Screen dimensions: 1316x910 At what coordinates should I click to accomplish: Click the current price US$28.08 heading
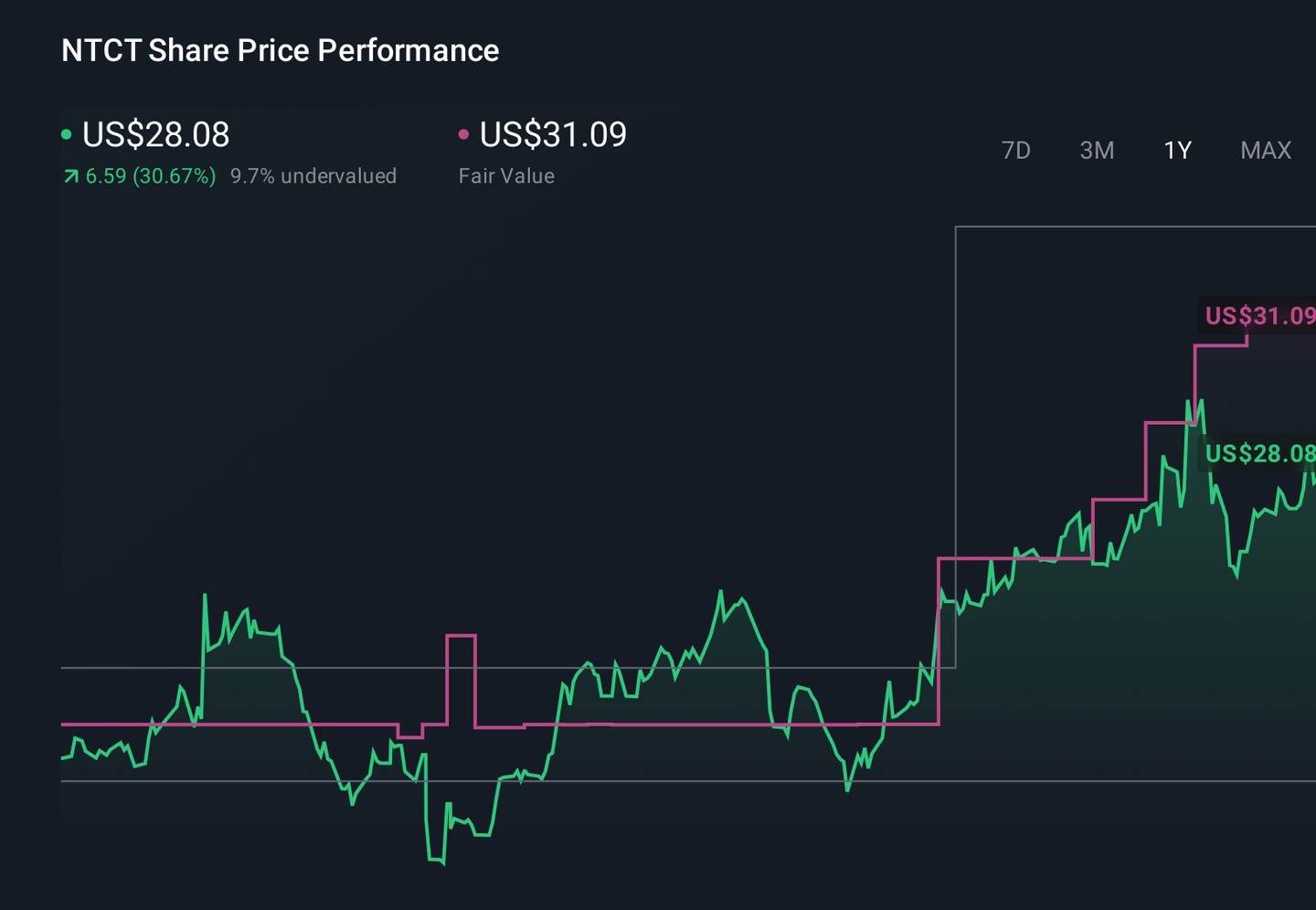tap(156, 134)
